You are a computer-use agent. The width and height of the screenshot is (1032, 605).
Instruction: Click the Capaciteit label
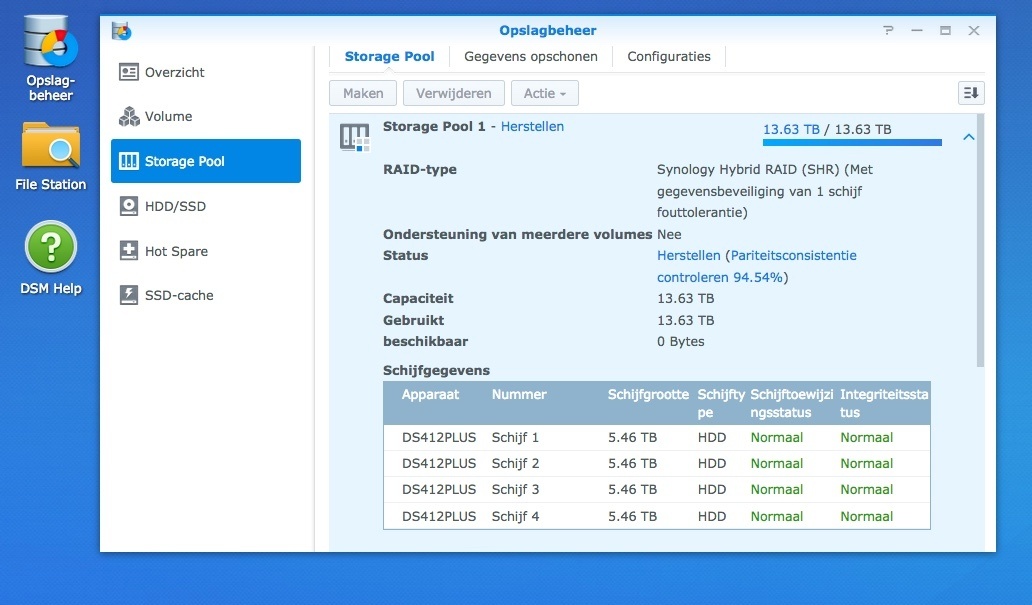pyautogui.click(x=418, y=298)
